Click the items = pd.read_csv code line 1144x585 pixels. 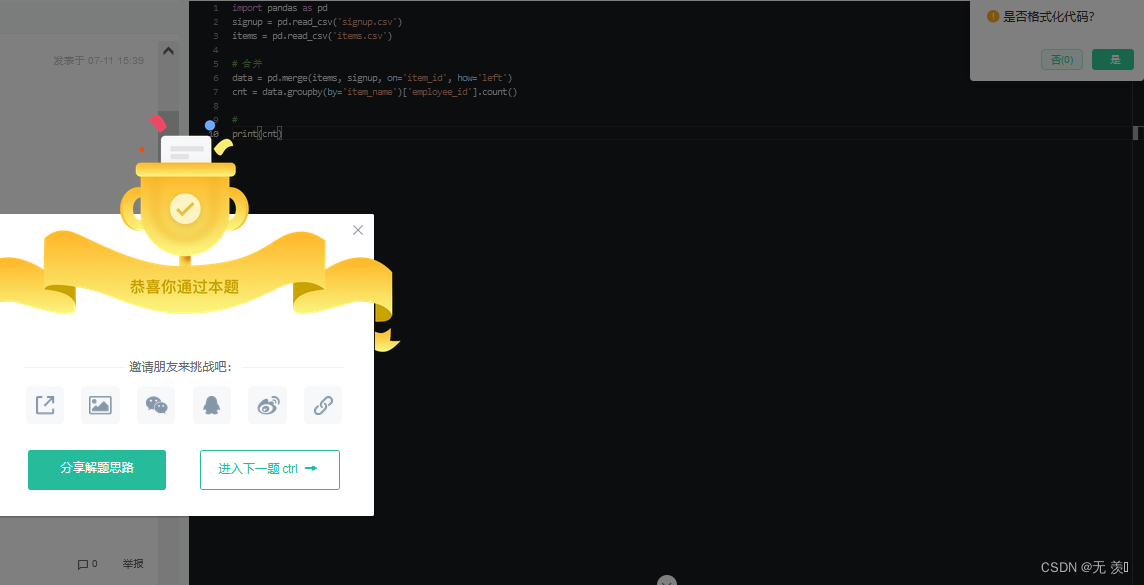312,36
